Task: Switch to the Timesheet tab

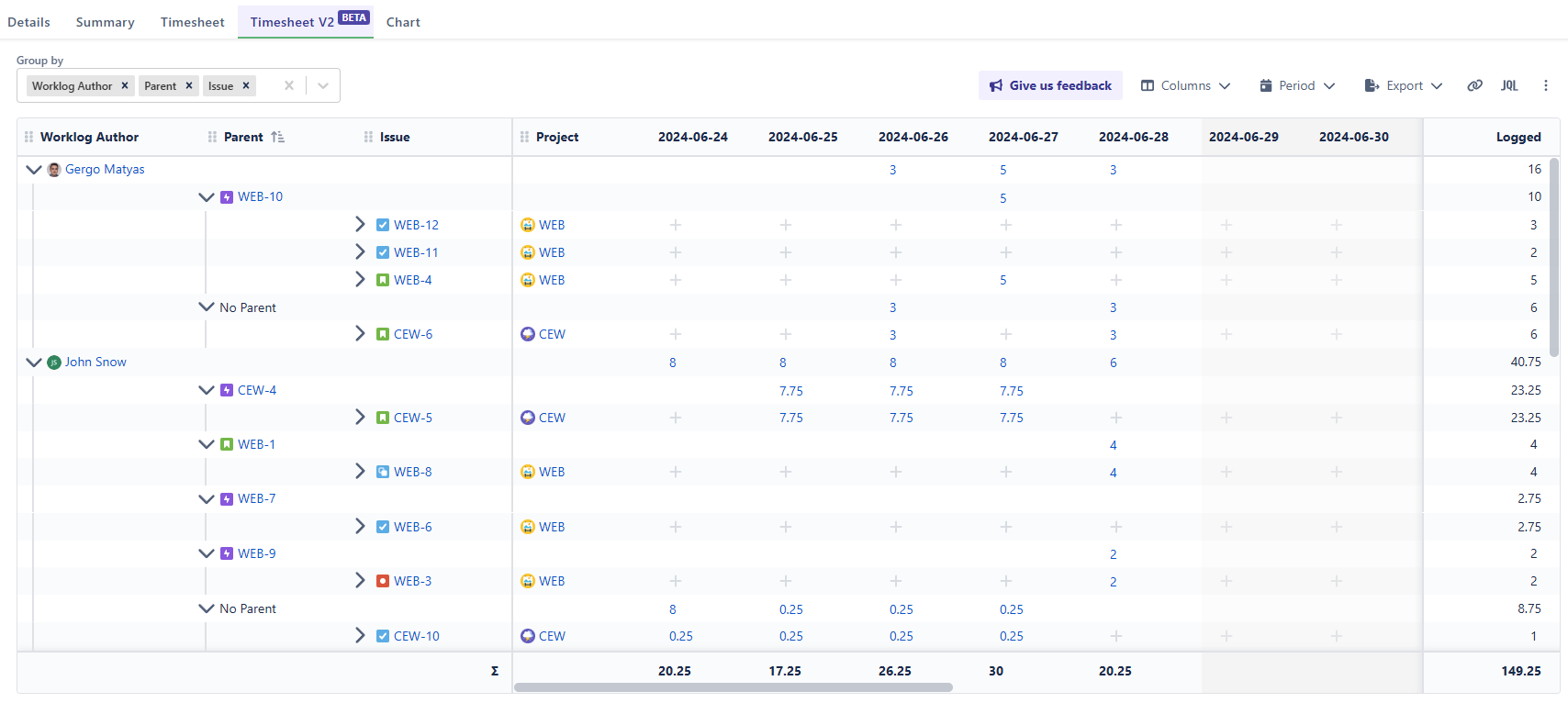Action: pyautogui.click(x=192, y=22)
